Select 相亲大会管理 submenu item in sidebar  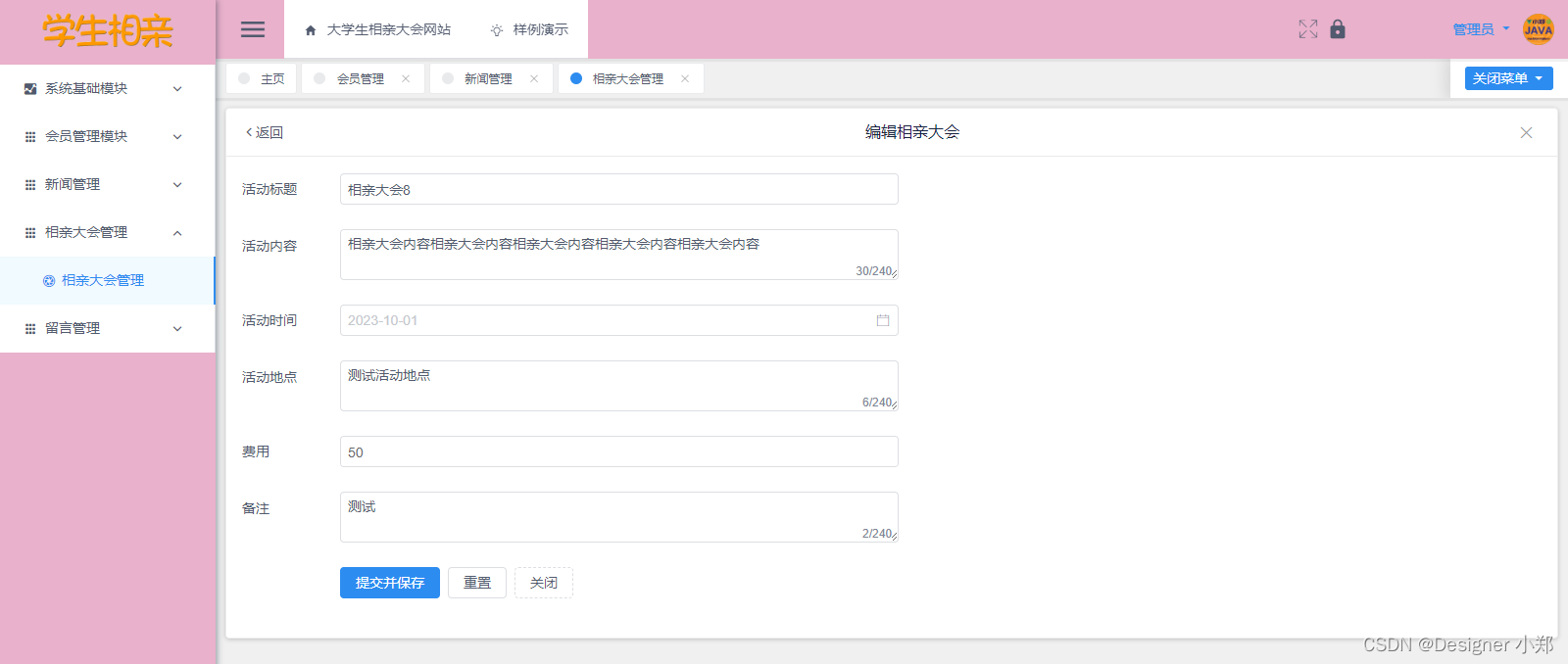point(107,281)
